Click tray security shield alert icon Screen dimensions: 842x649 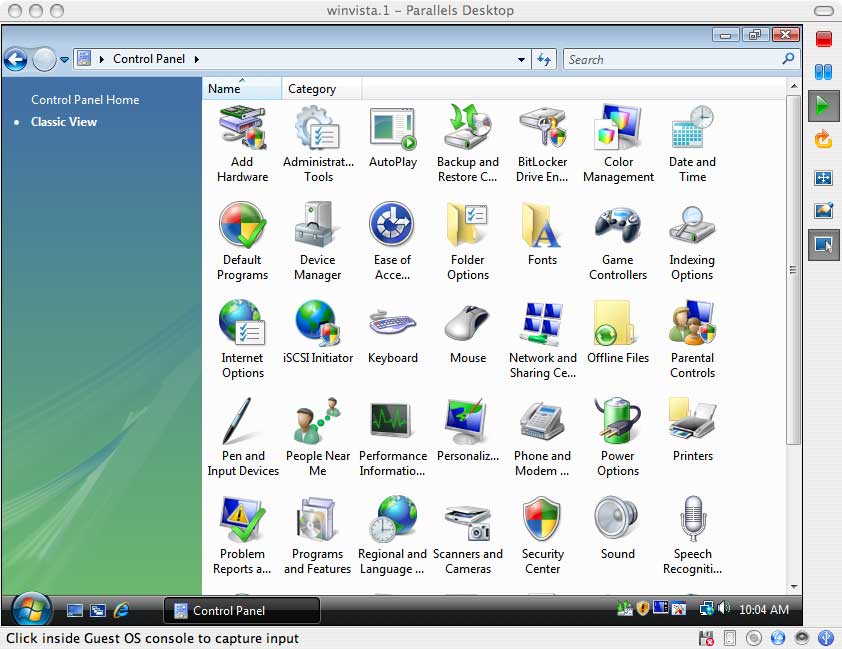pos(642,608)
